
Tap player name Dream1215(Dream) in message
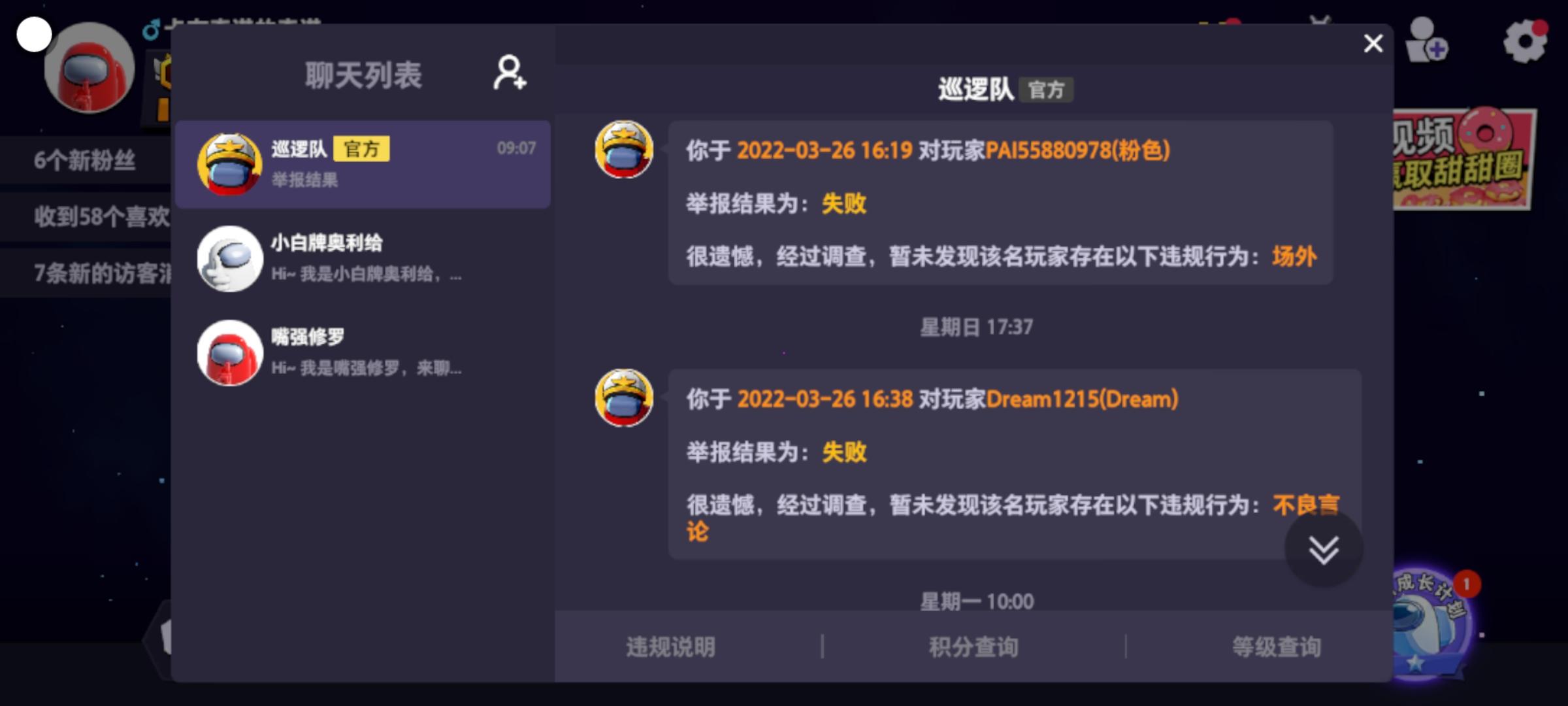point(1082,399)
